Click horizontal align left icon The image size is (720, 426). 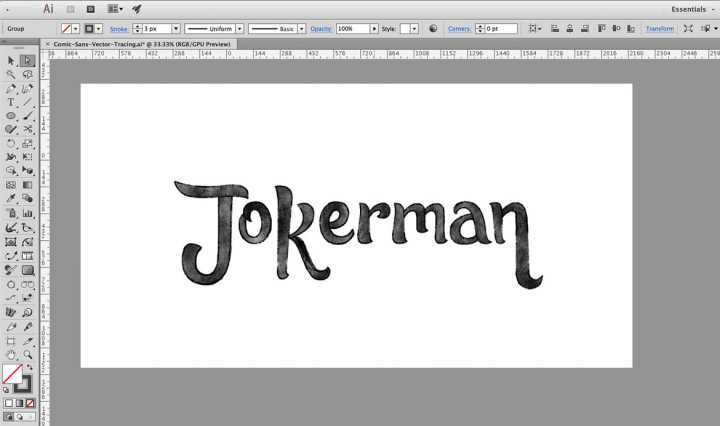coord(553,29)
